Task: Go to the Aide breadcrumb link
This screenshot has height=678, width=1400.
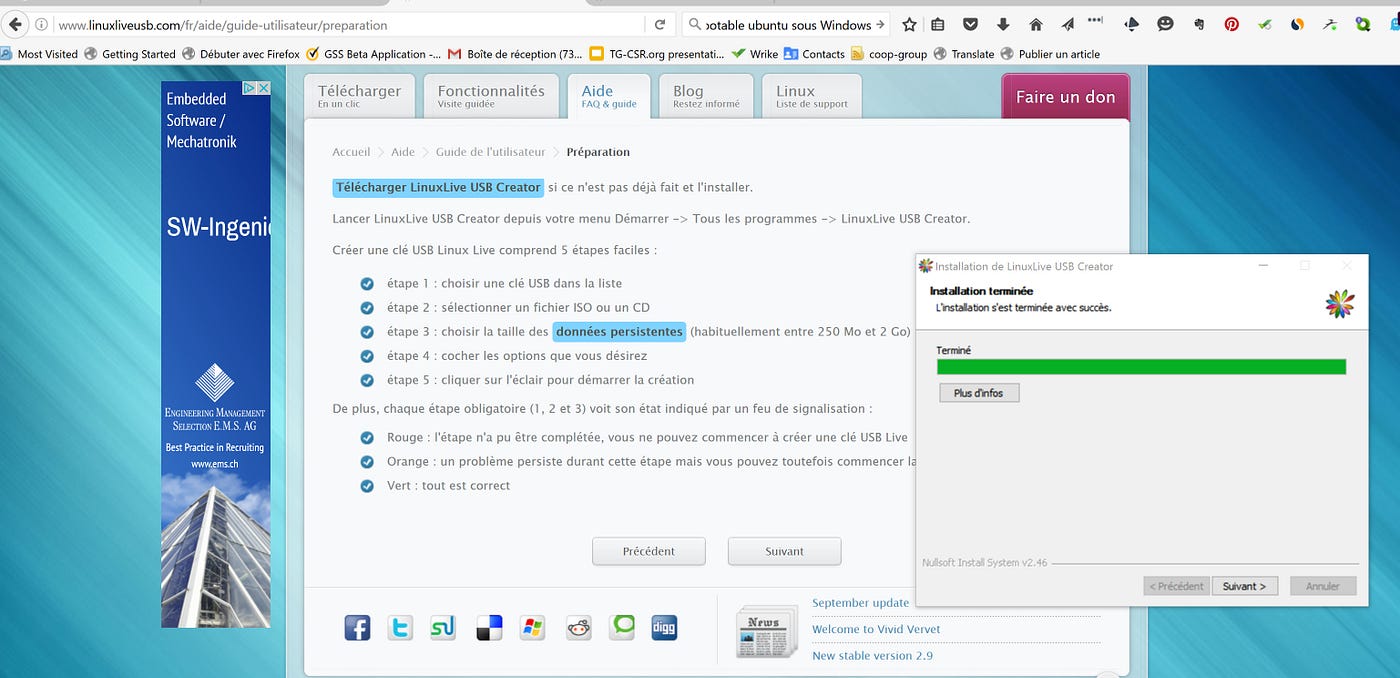Action: click(403, 152)
